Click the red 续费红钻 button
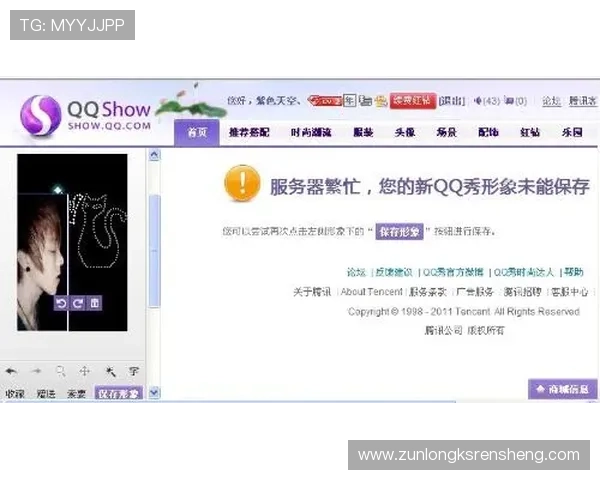 (413, 101)
